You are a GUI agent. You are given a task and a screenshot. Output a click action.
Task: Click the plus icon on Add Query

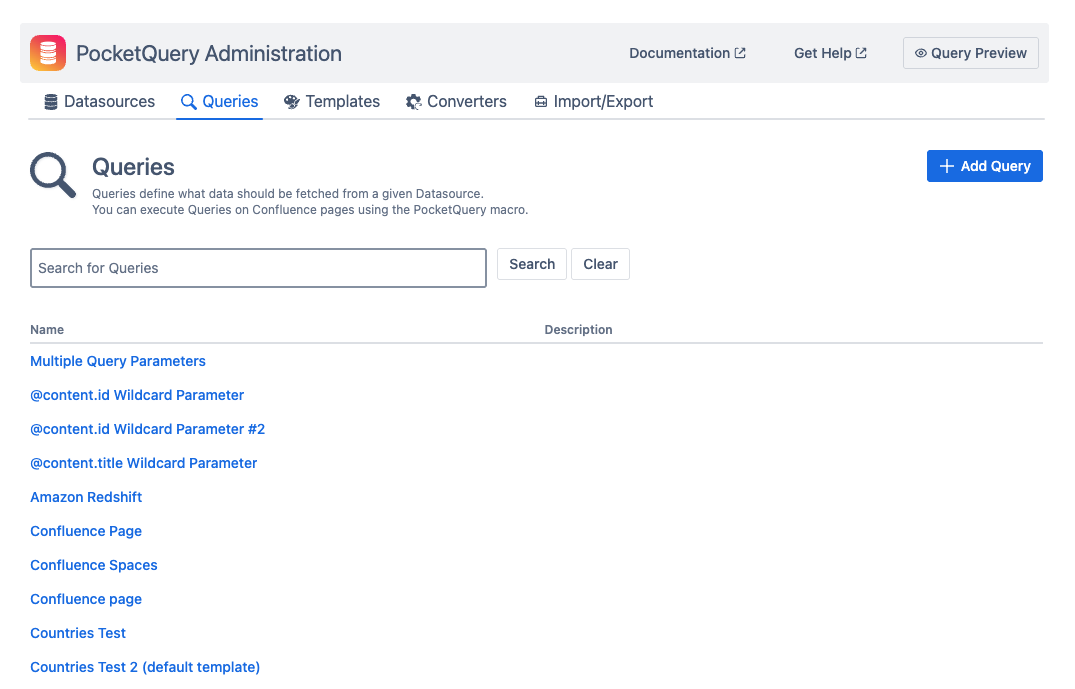coord(946,165)
